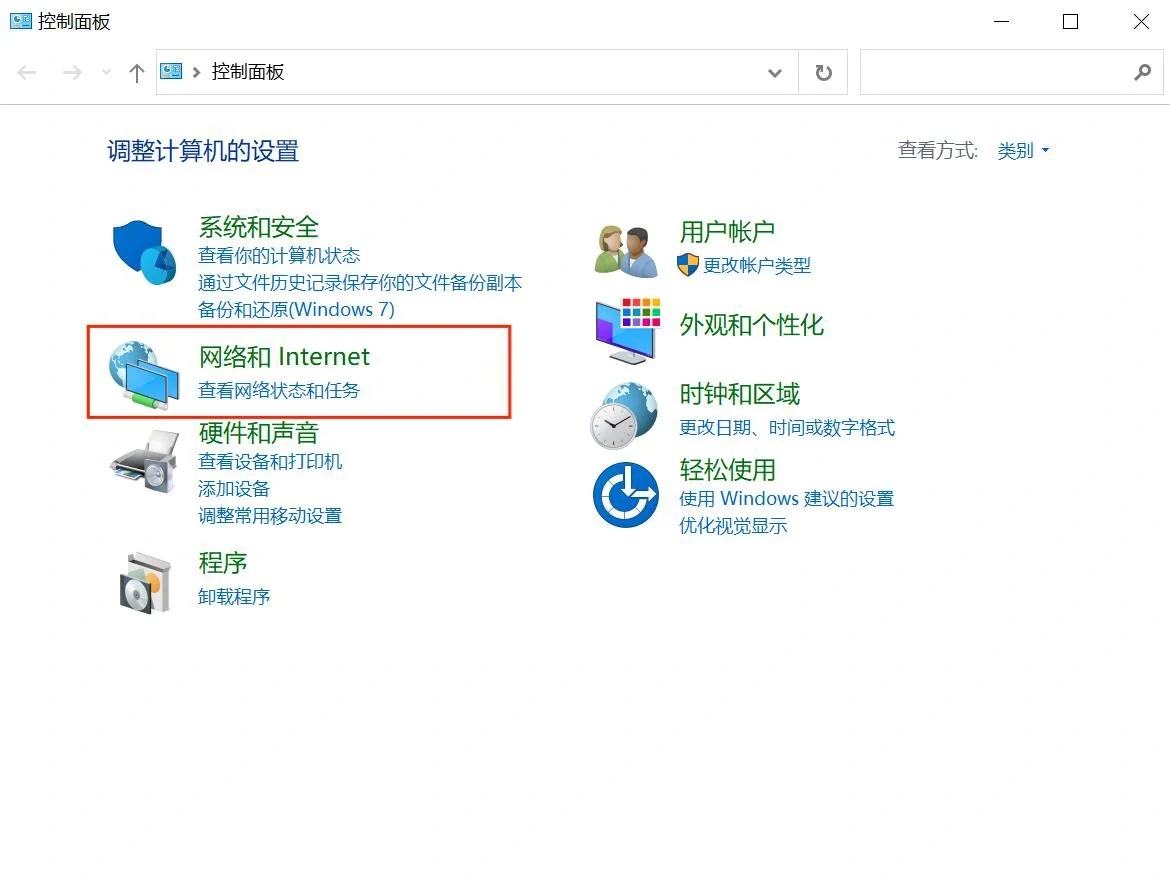The image size is (1170, 877).
Task: Open recent pages chevron beside forward arrow
Action: coord(106,72)
